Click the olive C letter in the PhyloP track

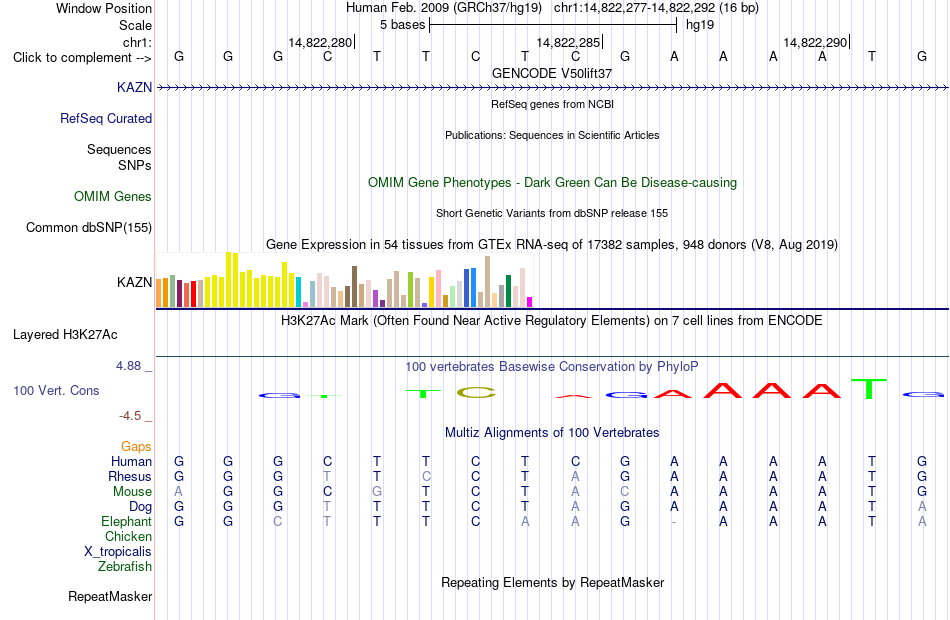pos(476,393)
